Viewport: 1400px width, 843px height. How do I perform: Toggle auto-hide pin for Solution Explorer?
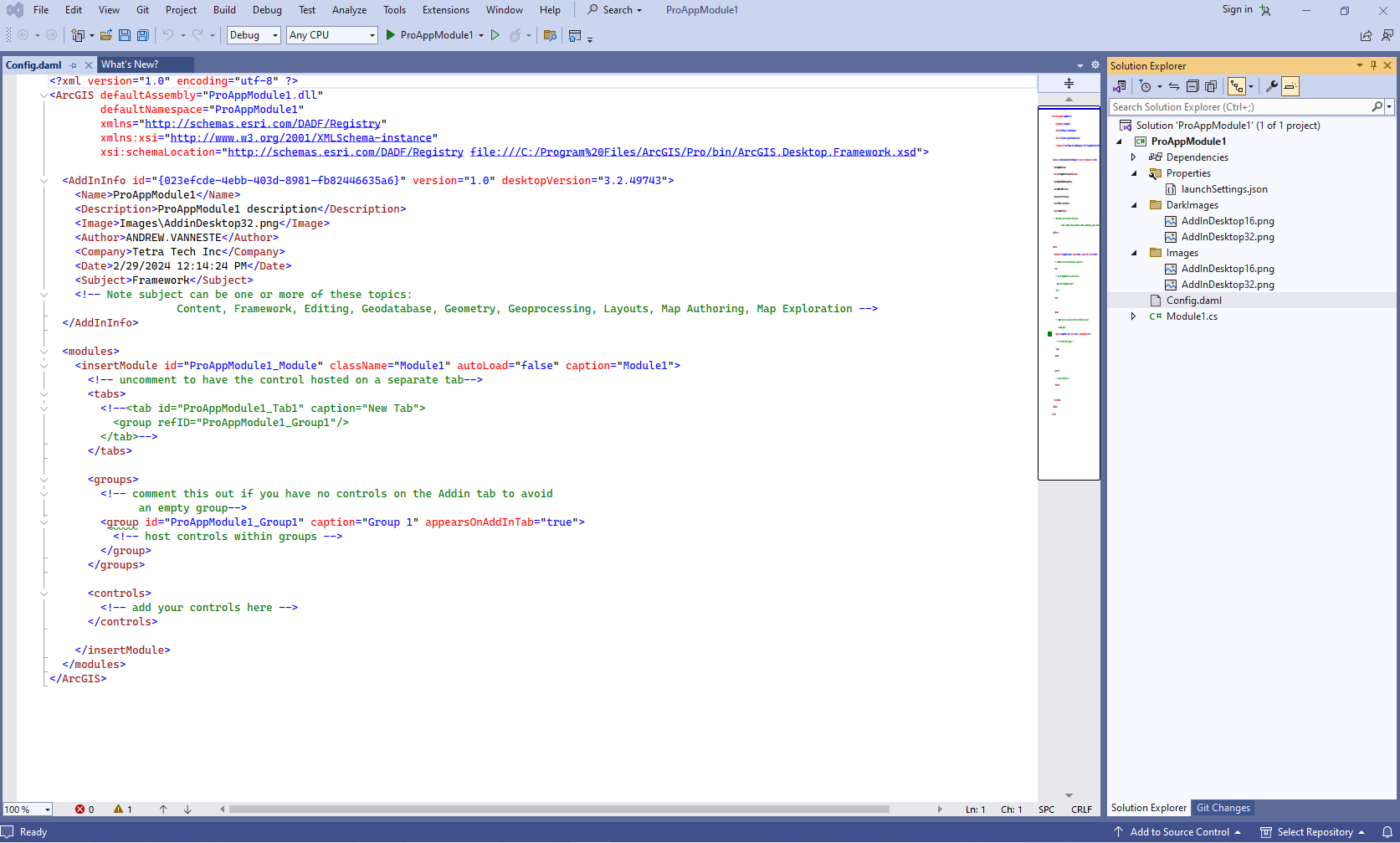pyautogui.click(x=1373, y=65)
